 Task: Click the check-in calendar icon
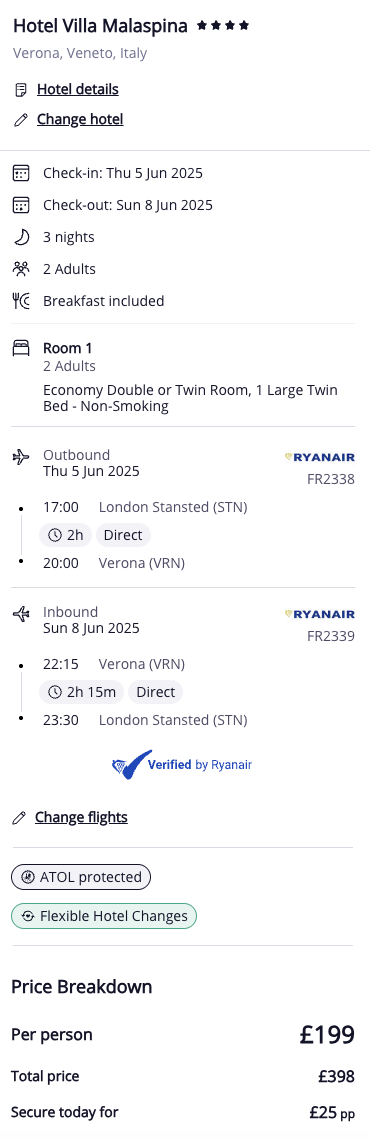(x=21, y=173)
